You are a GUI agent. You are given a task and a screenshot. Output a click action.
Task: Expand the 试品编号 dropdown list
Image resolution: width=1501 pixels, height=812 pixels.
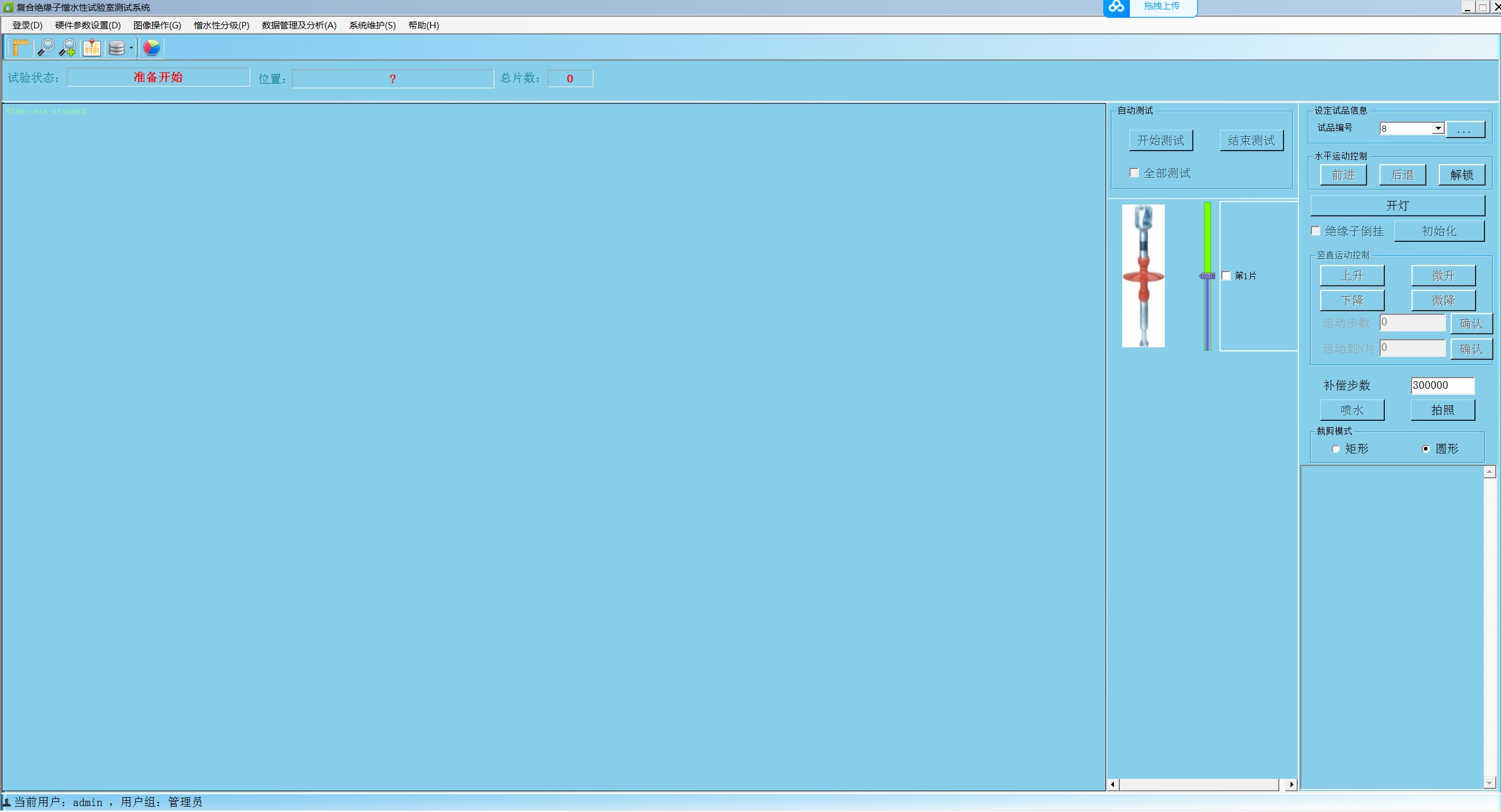[x=1438, y=129]
